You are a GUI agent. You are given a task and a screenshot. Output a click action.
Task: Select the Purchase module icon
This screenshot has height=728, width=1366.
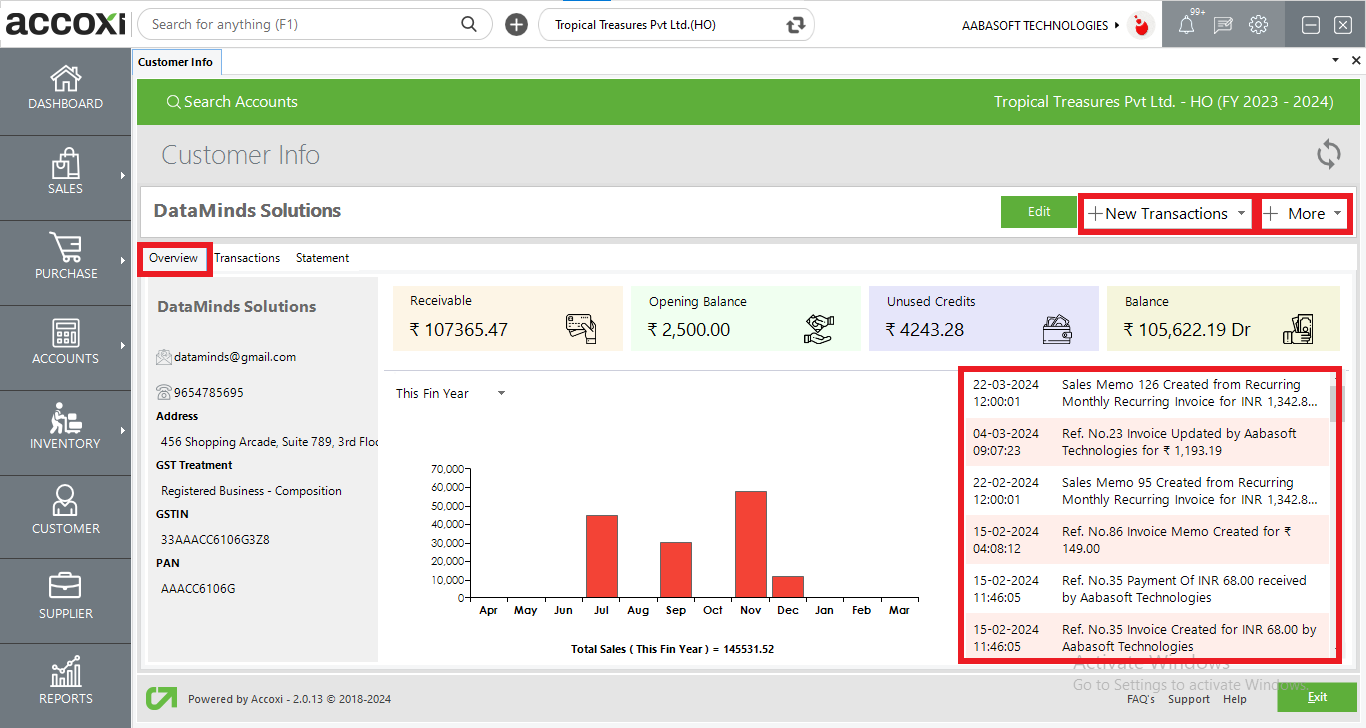65,260
